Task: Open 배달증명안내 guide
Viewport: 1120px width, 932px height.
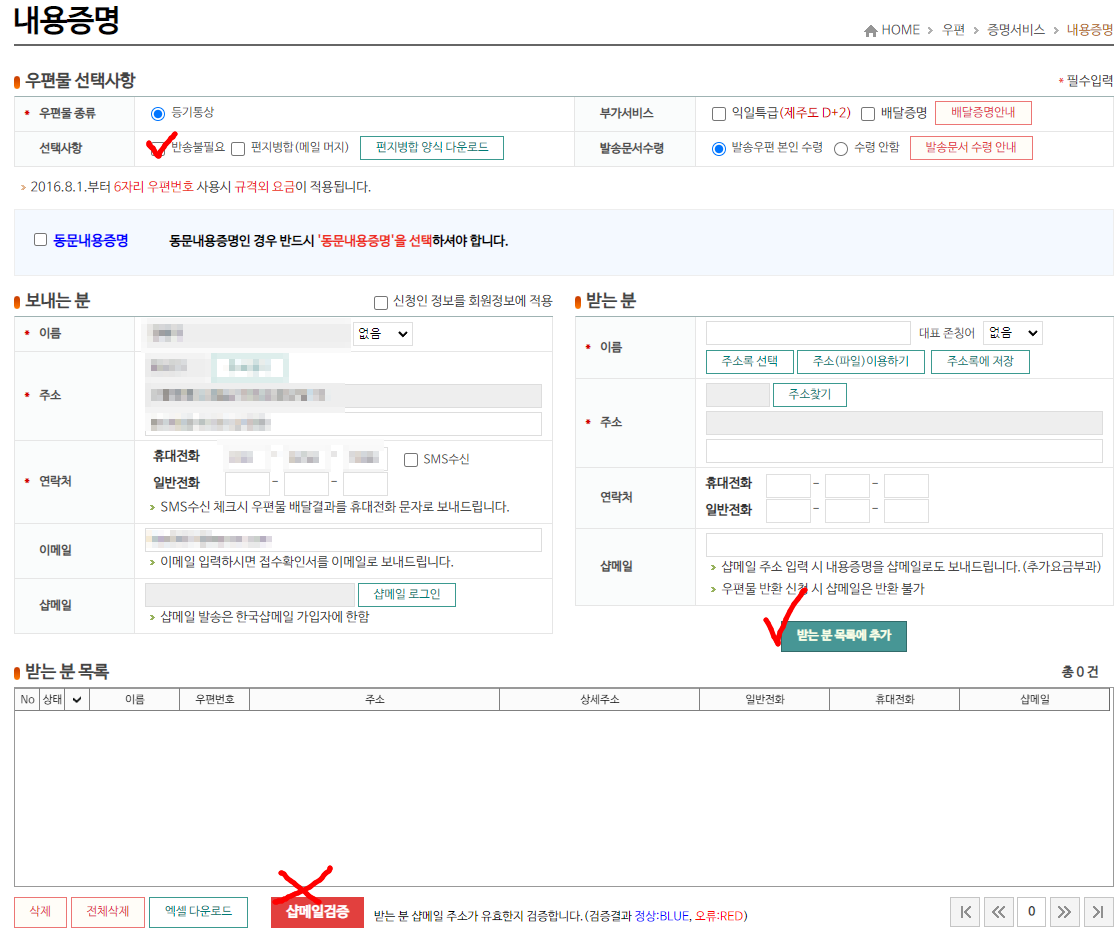Action: coord(983,113)
